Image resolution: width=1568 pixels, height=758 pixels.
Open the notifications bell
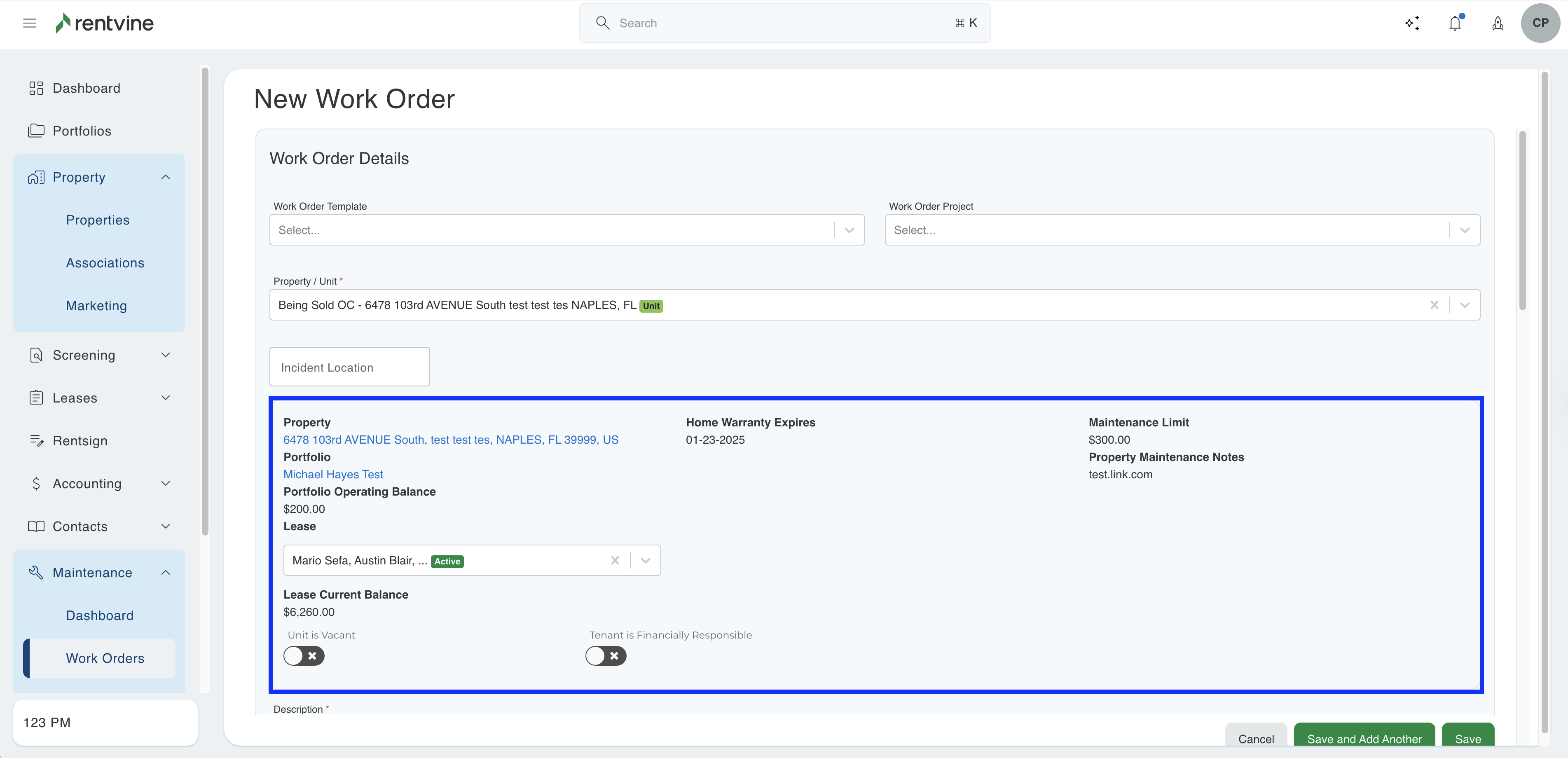click(1455, 23)
